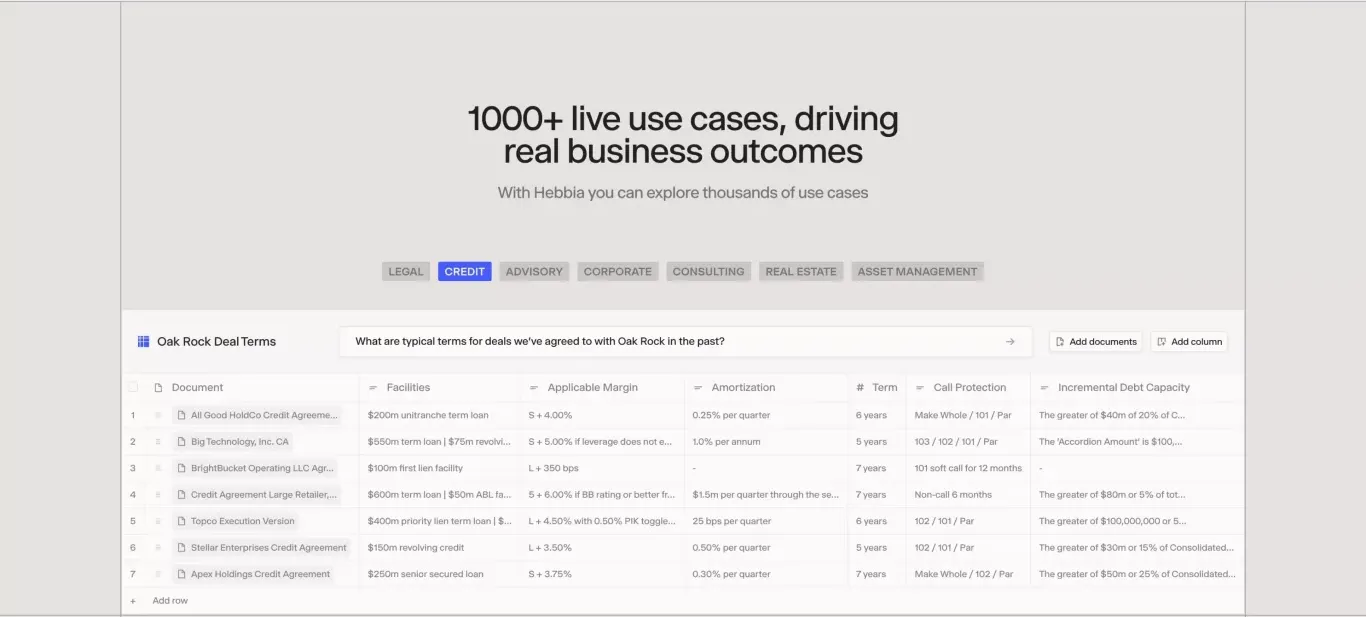Open Credit Agreement Large Retailer document

257,495
